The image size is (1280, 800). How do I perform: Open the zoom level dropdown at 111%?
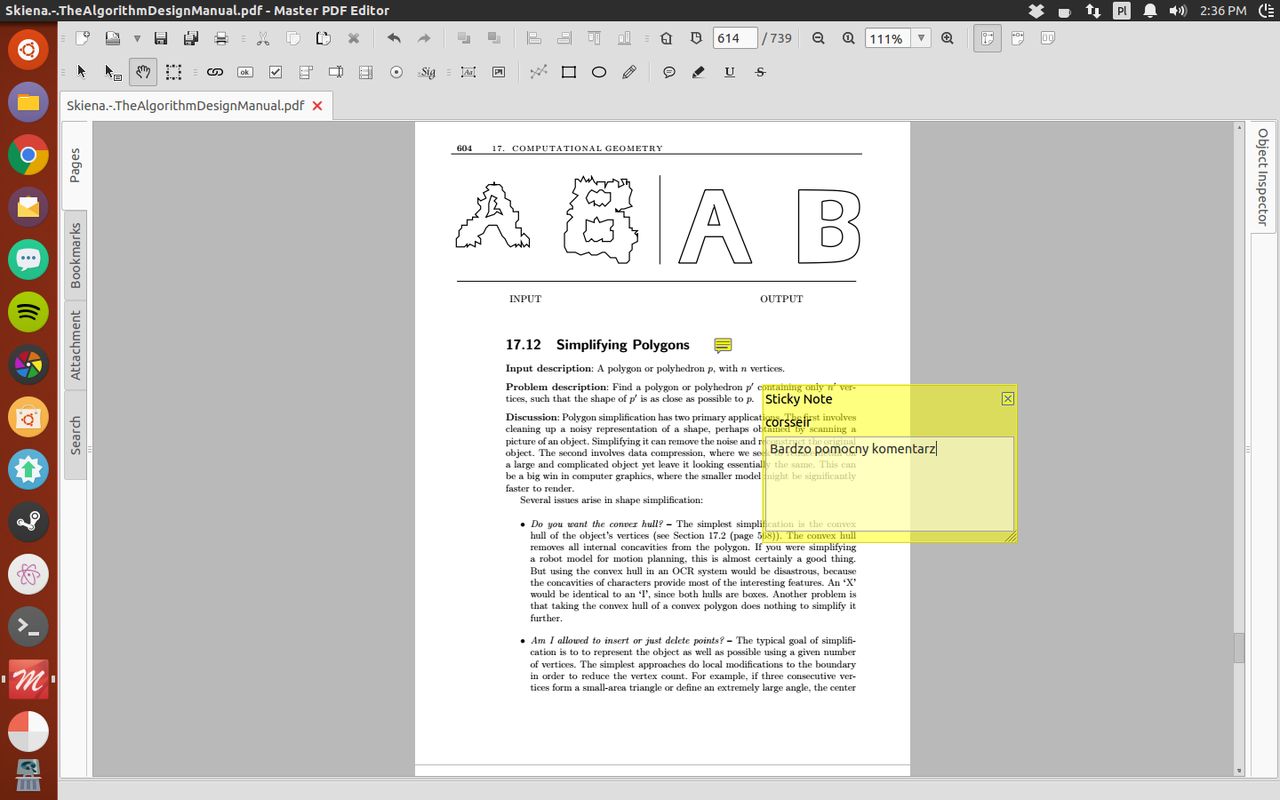(921, 38)
